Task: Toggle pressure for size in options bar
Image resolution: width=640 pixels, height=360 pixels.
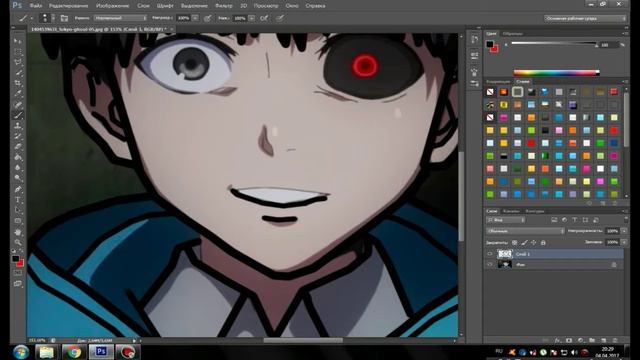Action: click(x=280, y=18)
